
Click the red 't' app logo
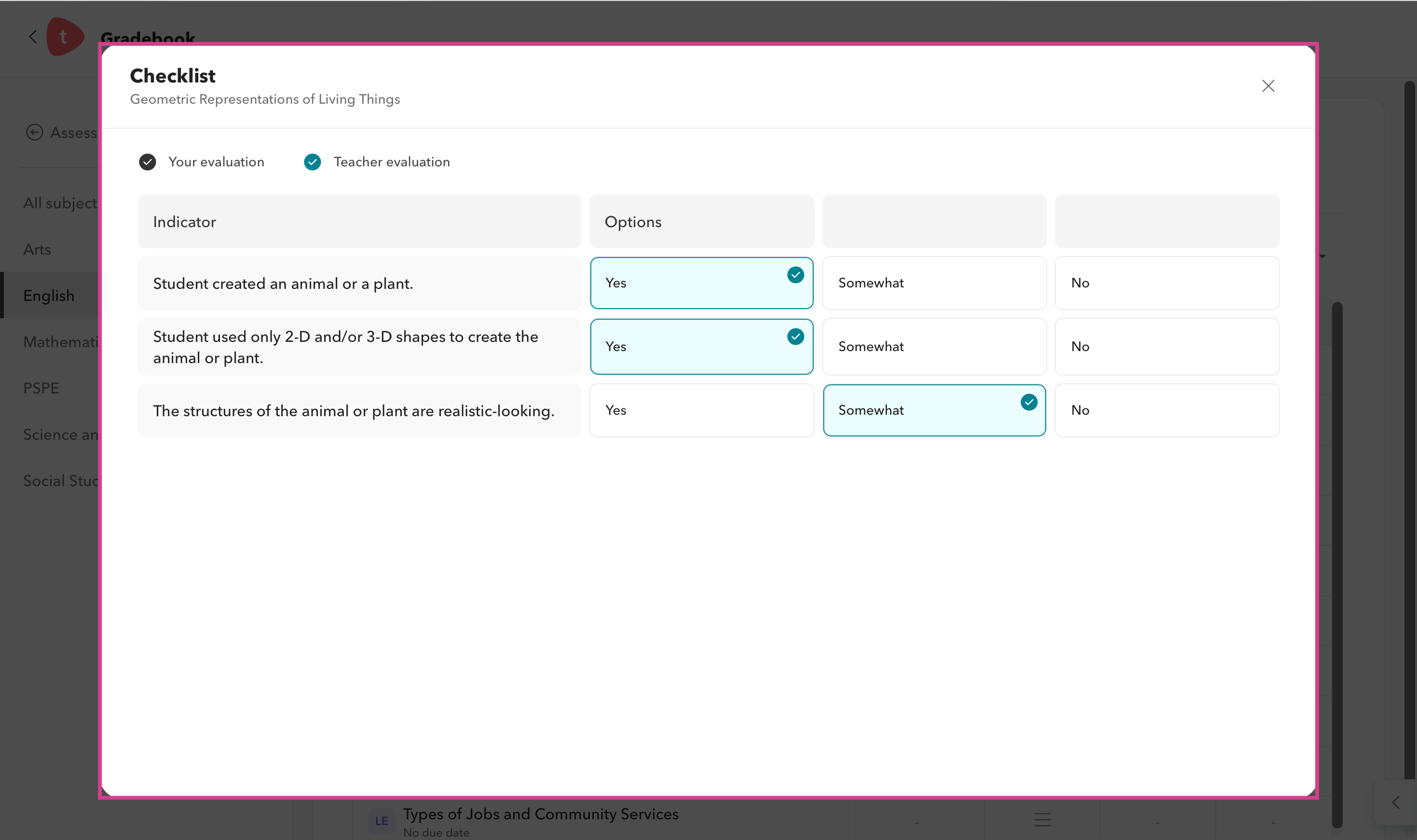[x=65, y=37]
